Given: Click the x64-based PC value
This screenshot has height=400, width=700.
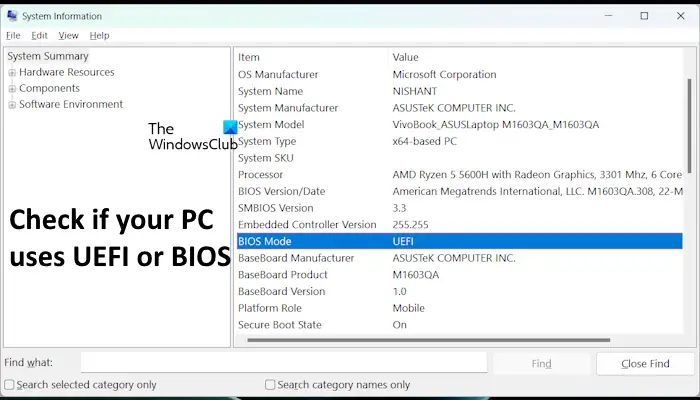Looking at the screenshot, I should coord(425,142).
